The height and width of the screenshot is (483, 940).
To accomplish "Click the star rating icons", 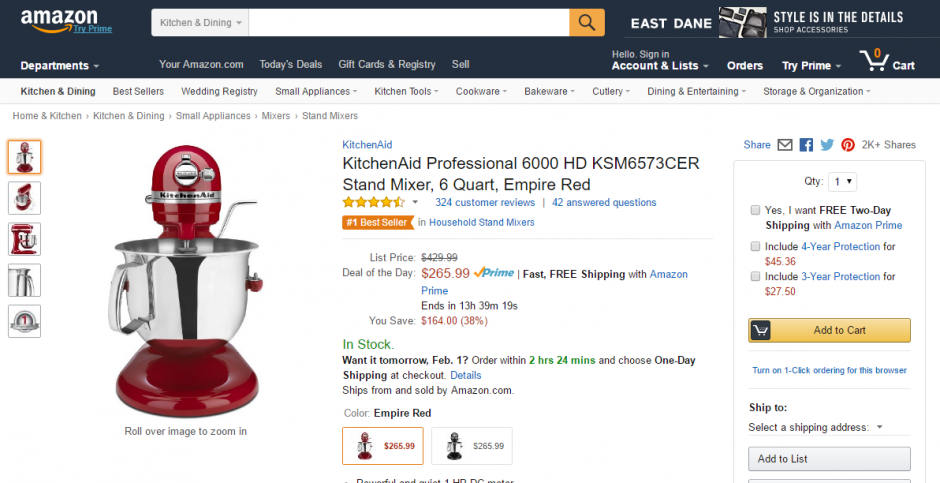I will click(373, 203).
